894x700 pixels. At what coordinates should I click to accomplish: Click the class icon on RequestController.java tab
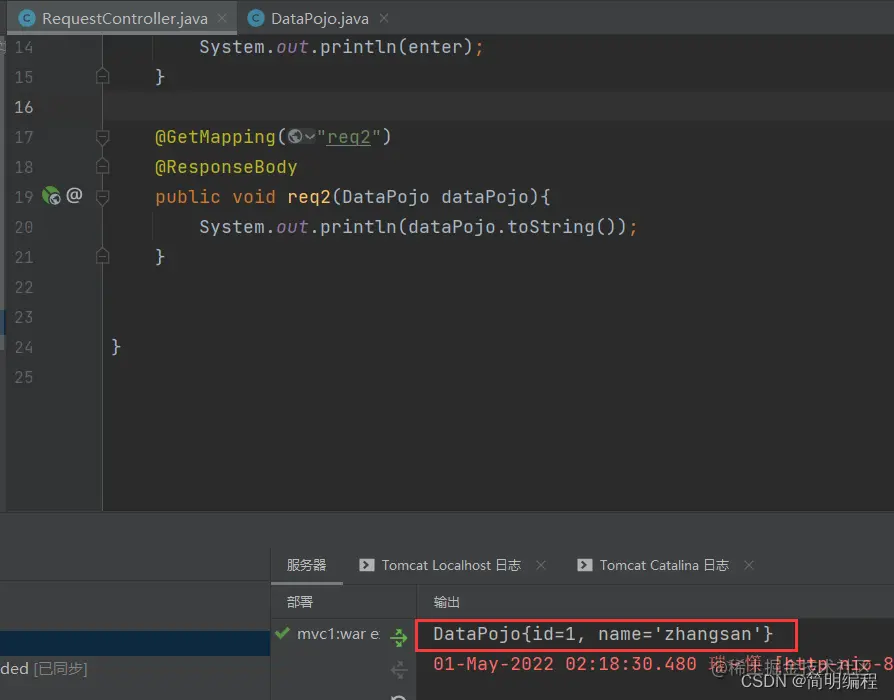point(26,19)
